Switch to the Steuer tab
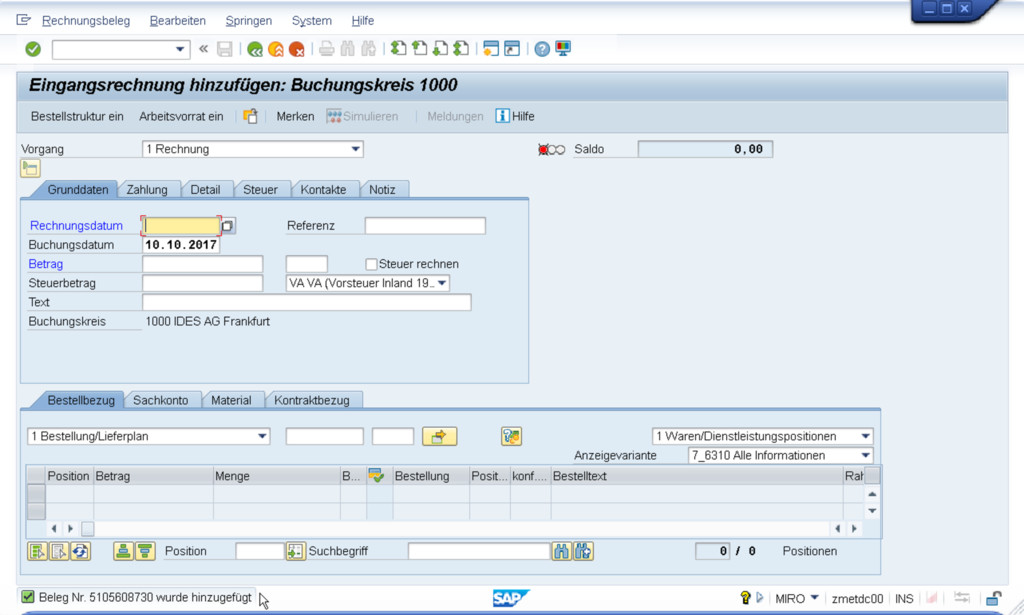The height and width of the screenshot is (615, 1024). [x=260, y=189]
